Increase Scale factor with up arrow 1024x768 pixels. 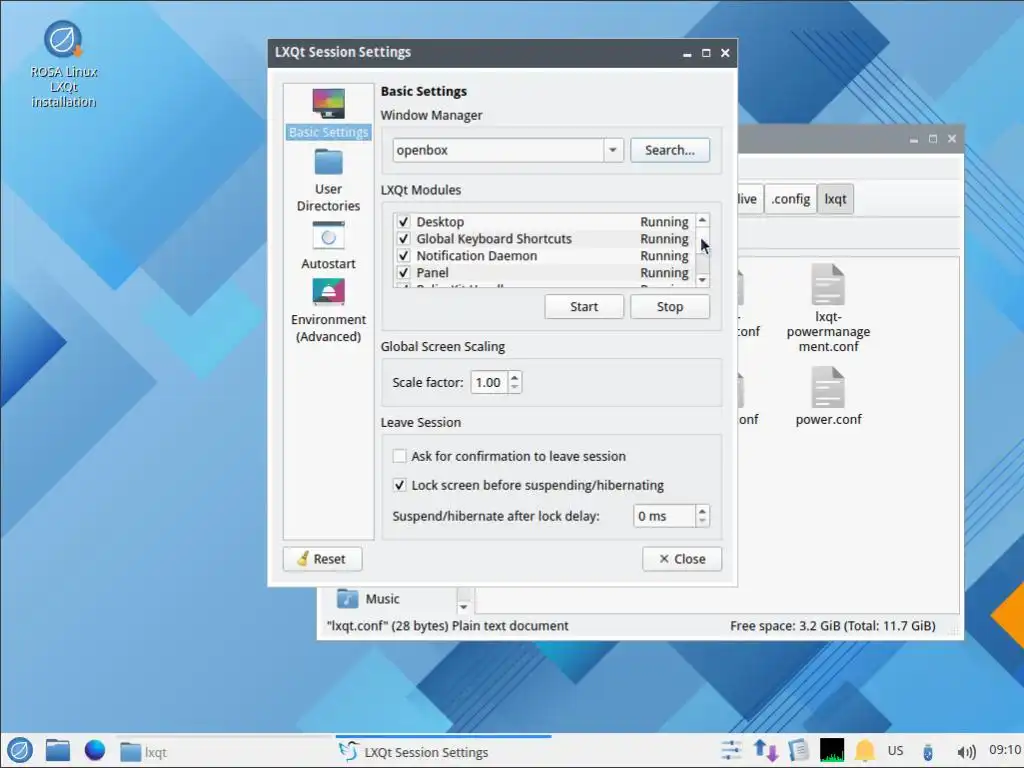pos(515,377)
